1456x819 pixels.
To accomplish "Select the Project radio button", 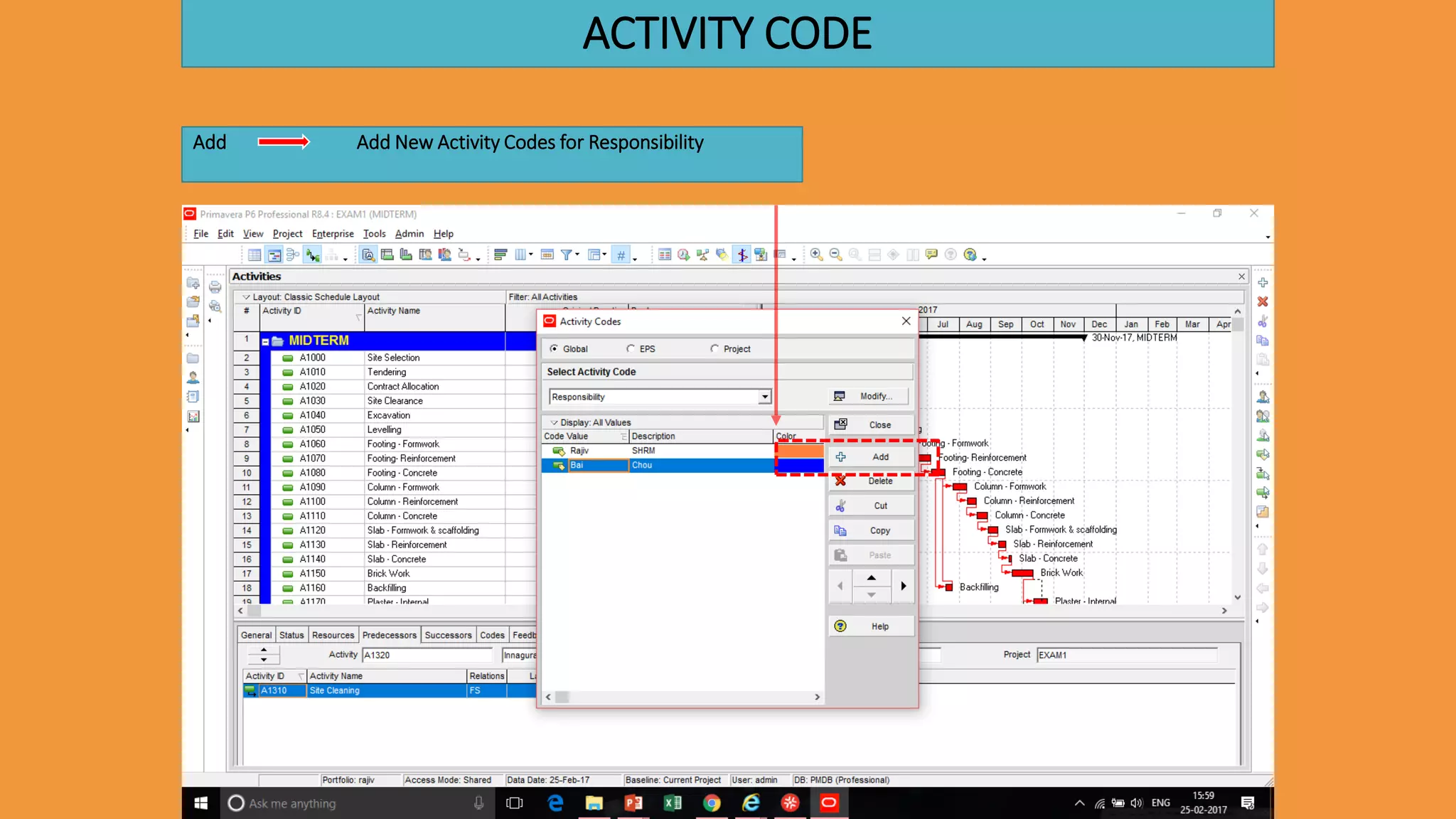I will pyautogui.click(x=714, y=348).
